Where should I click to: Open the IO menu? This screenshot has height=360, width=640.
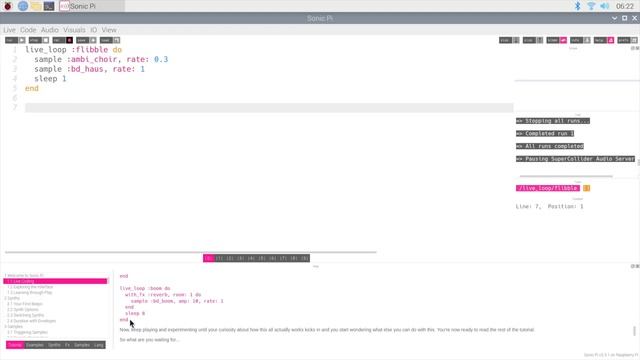93,30
